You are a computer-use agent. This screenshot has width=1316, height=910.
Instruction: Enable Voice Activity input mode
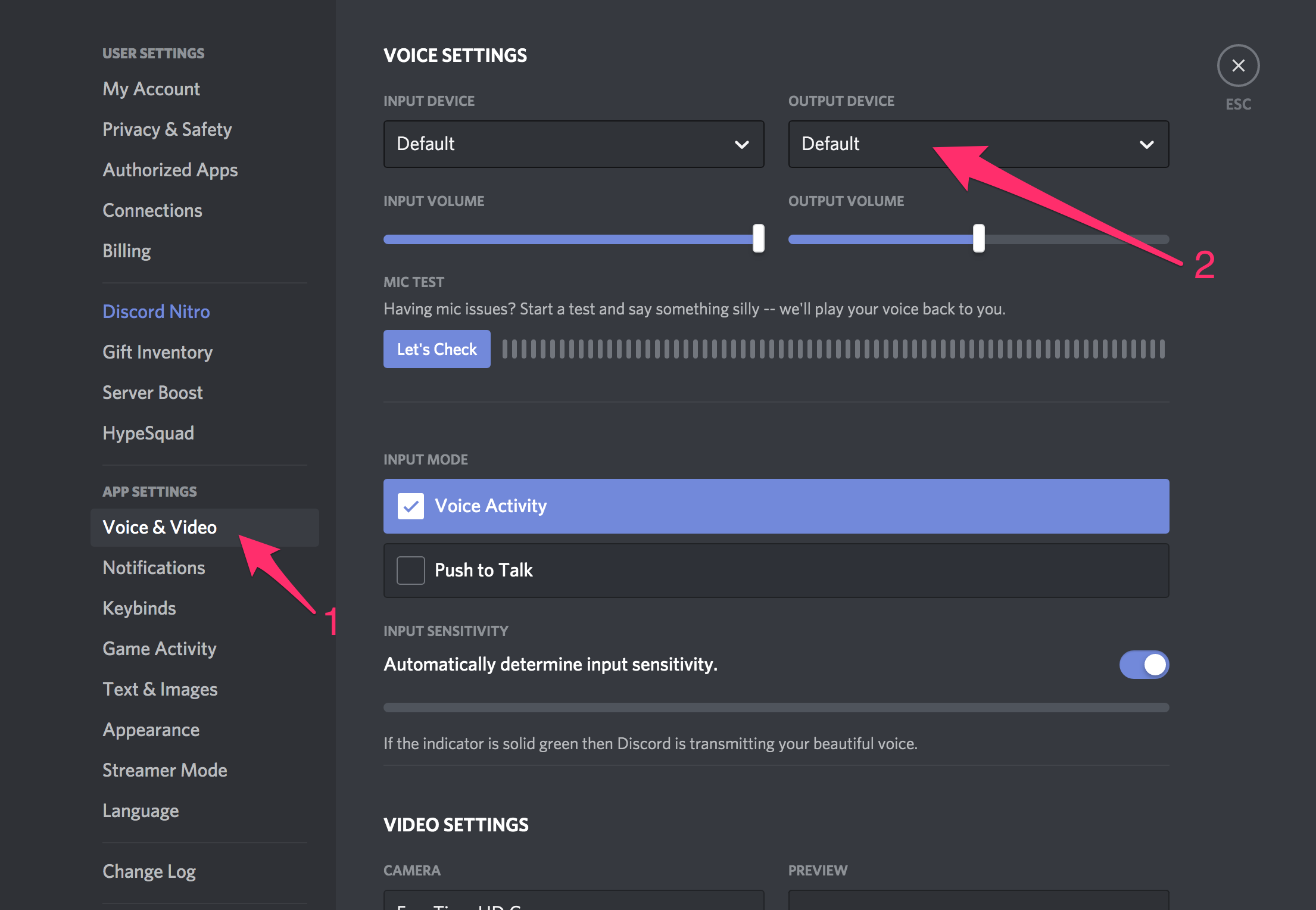tap(410, 505)
